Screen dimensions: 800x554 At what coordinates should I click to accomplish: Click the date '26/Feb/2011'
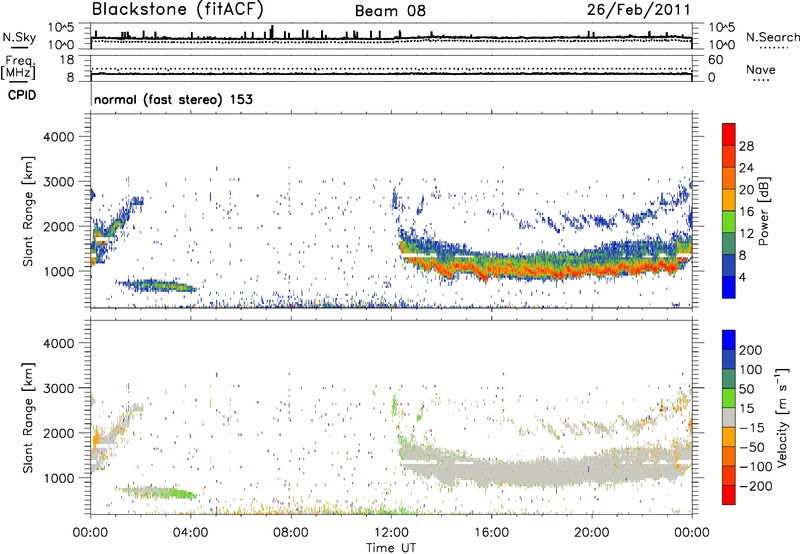pyautogui.click(x=639, y=10)
